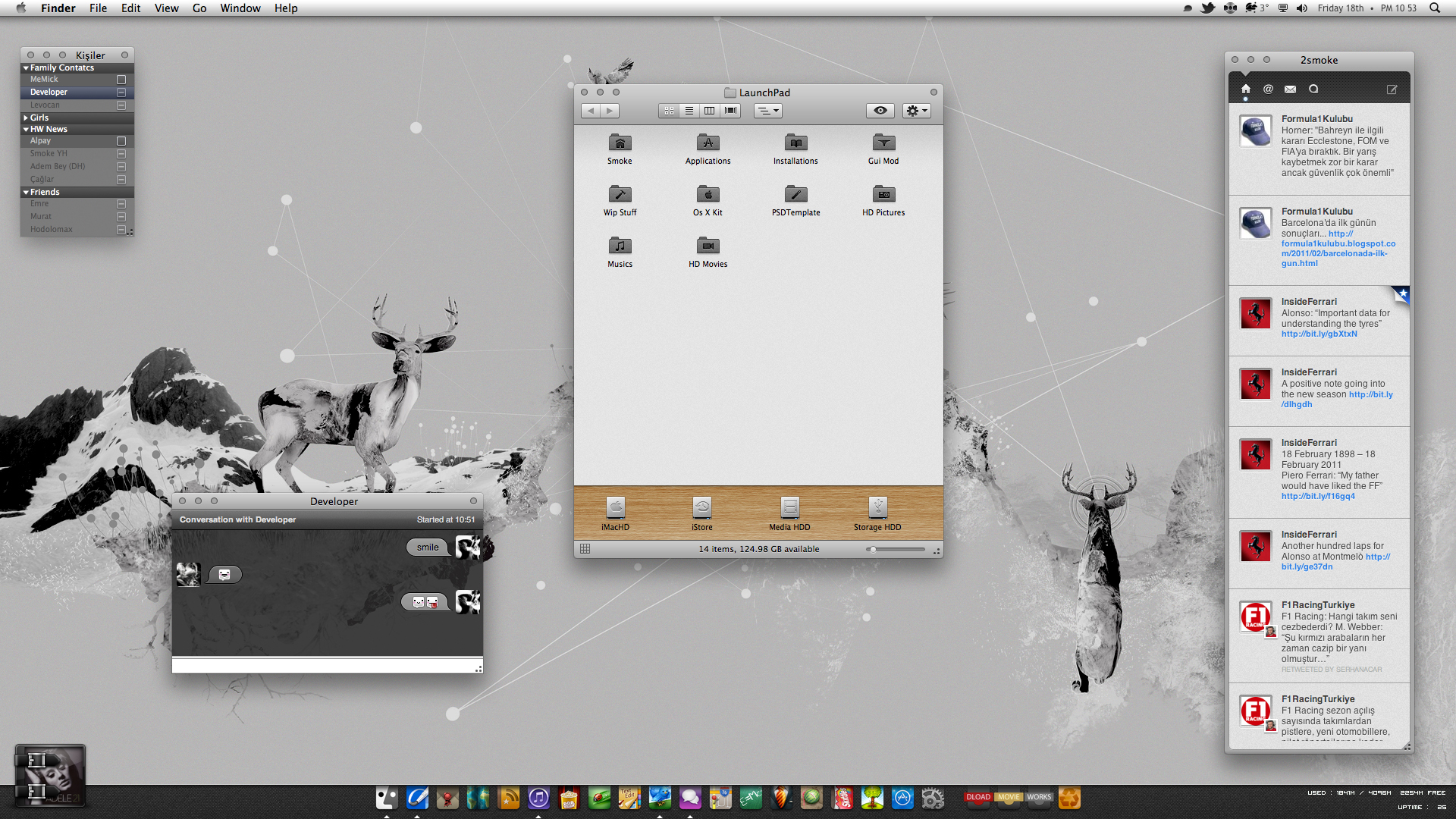
Task: Toggle the Alpay contact status box
Action: 121,141
